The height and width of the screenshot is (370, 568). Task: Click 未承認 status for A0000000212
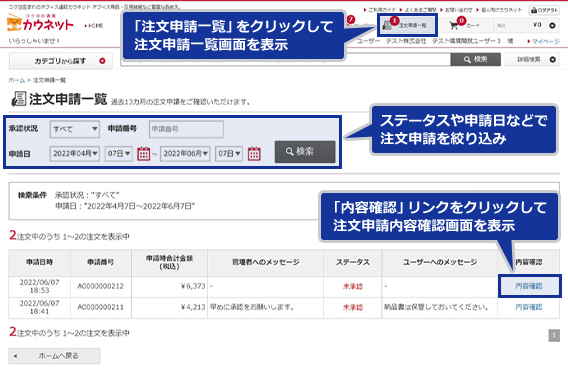tap(352, 287)
